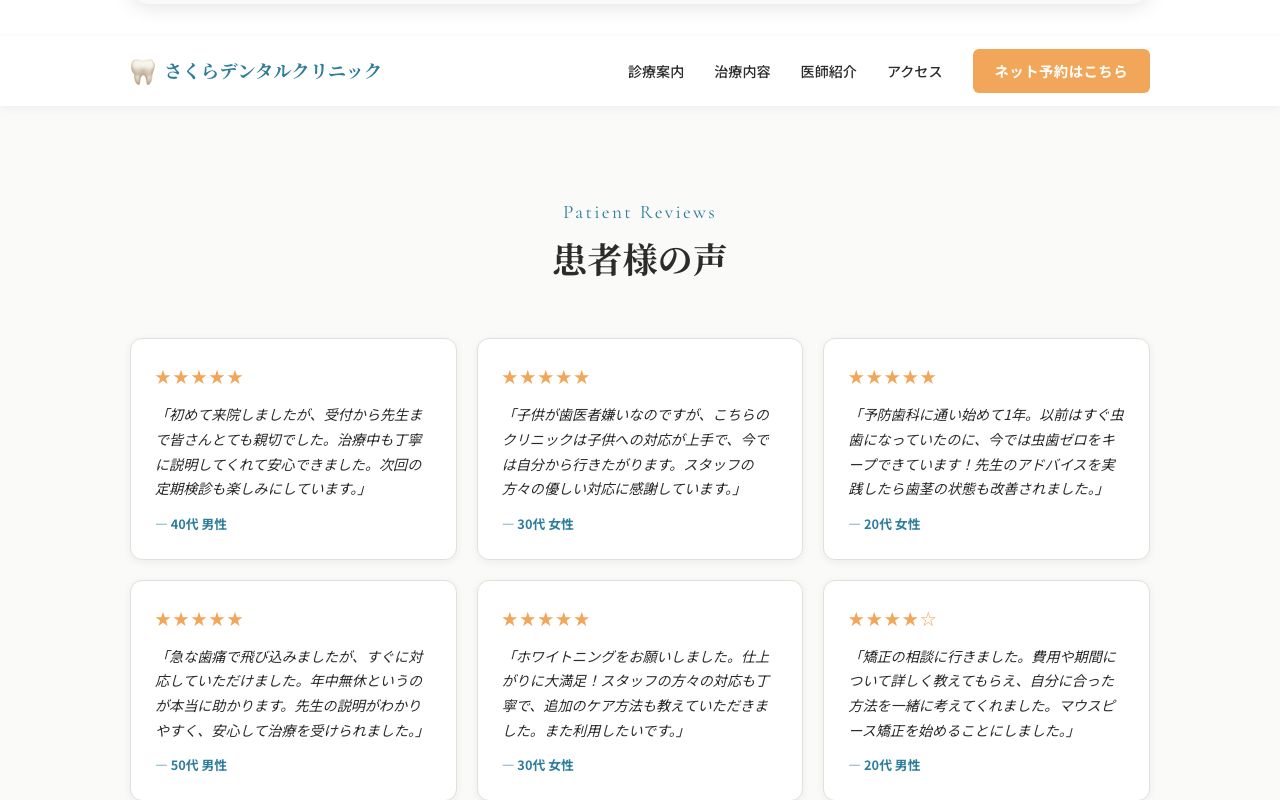Click a star in the whitening review rating
1280x800 pixels.
click(545, 618)
